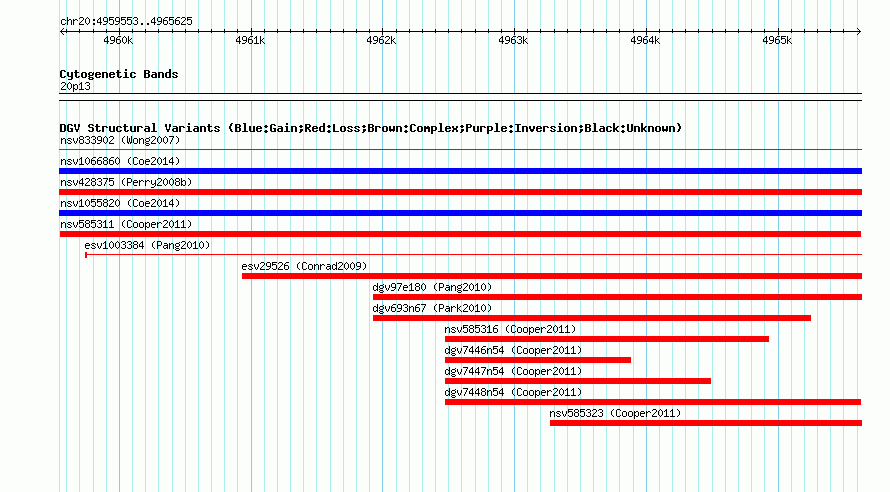Select the dgv693n67 red loss bar

point(592,318)
